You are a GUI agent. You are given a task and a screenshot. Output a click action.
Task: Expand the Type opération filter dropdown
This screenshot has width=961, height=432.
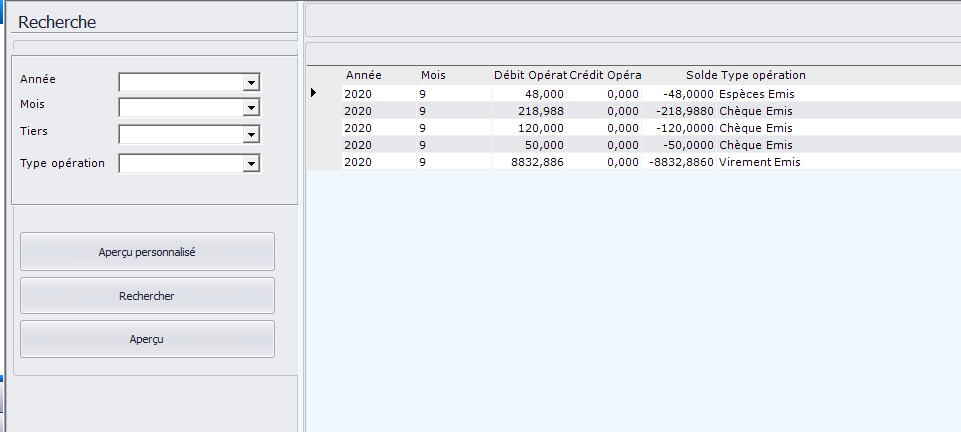coord(251,163)
